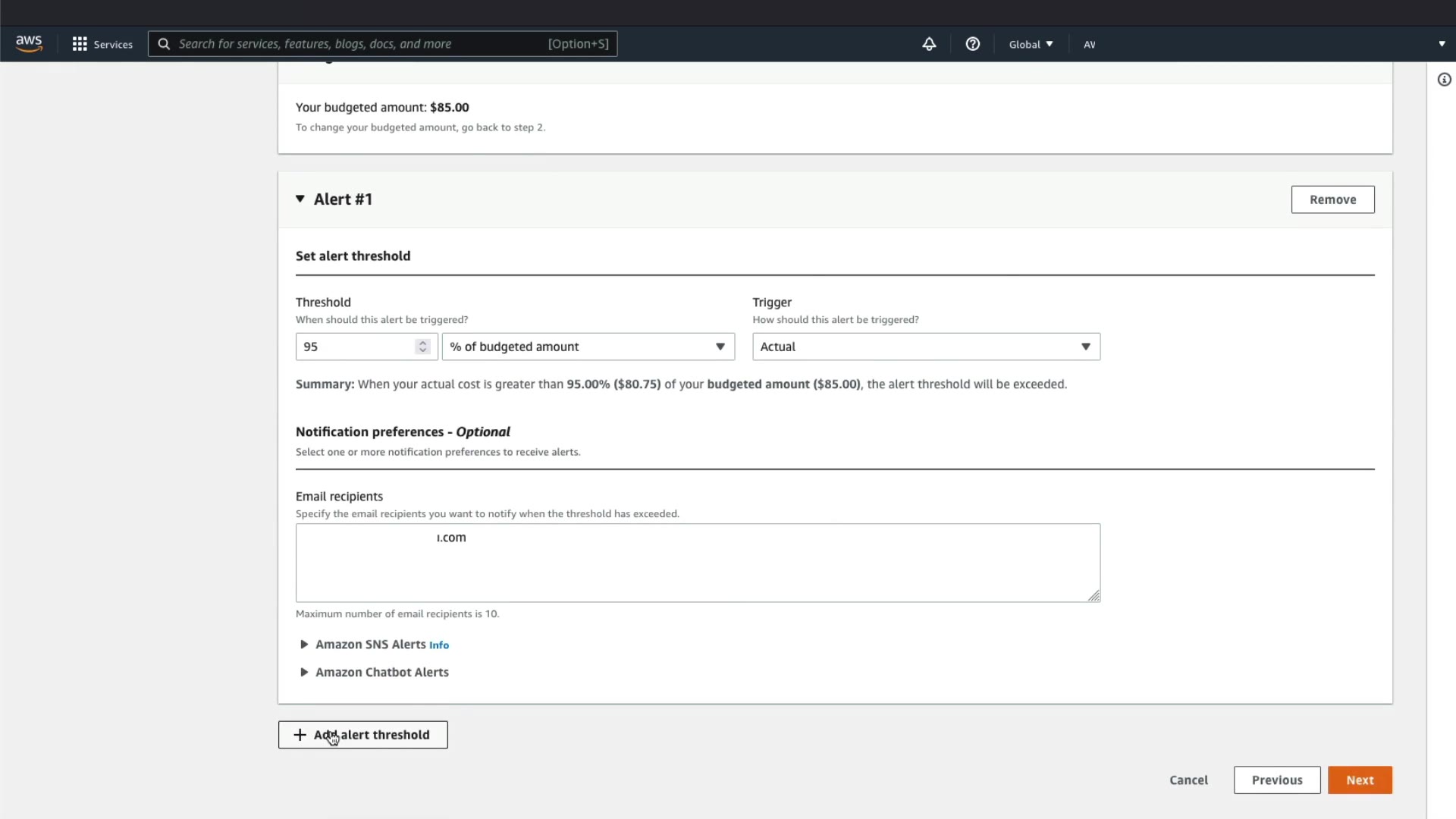
Task: Open the notifications bell icon
Action: pos(929,44)
